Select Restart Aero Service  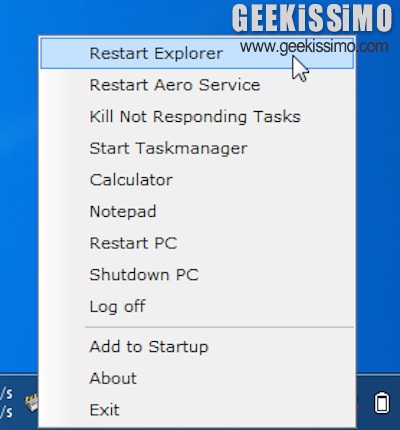coord(197,85)
